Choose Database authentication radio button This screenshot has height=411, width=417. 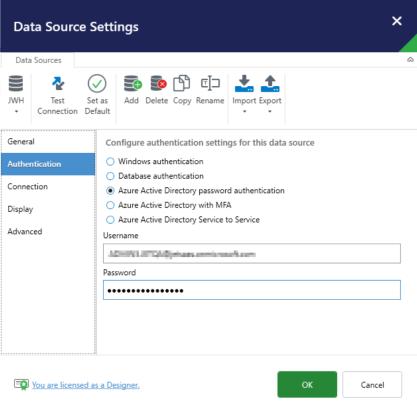point(110,176)
